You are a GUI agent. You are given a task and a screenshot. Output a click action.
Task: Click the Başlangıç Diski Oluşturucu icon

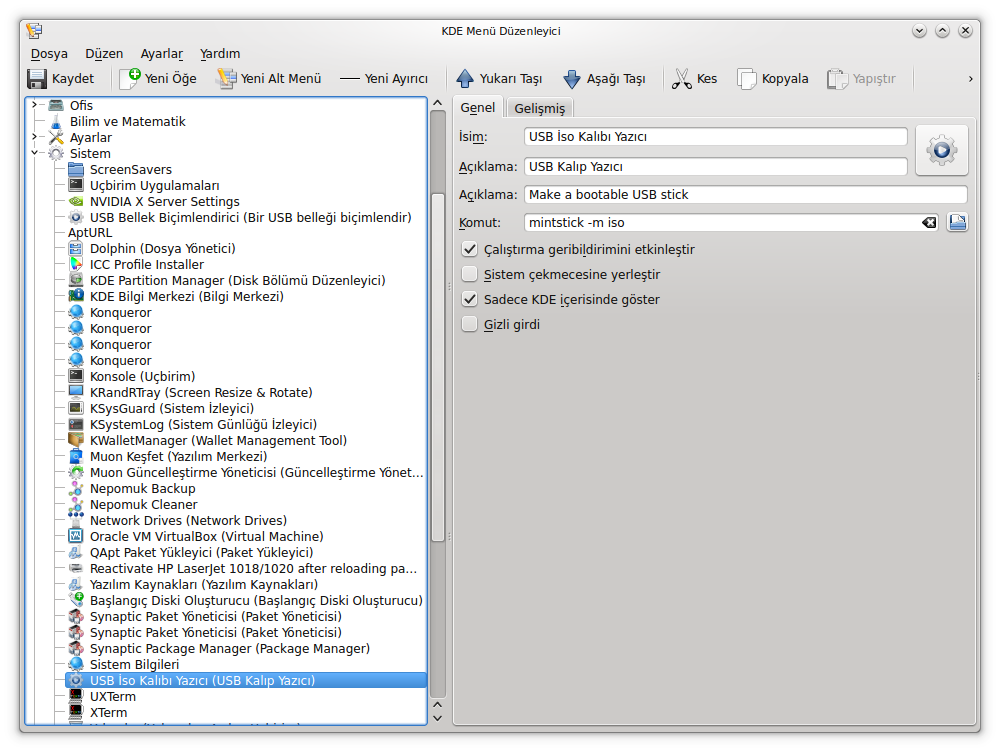(76, 600)
